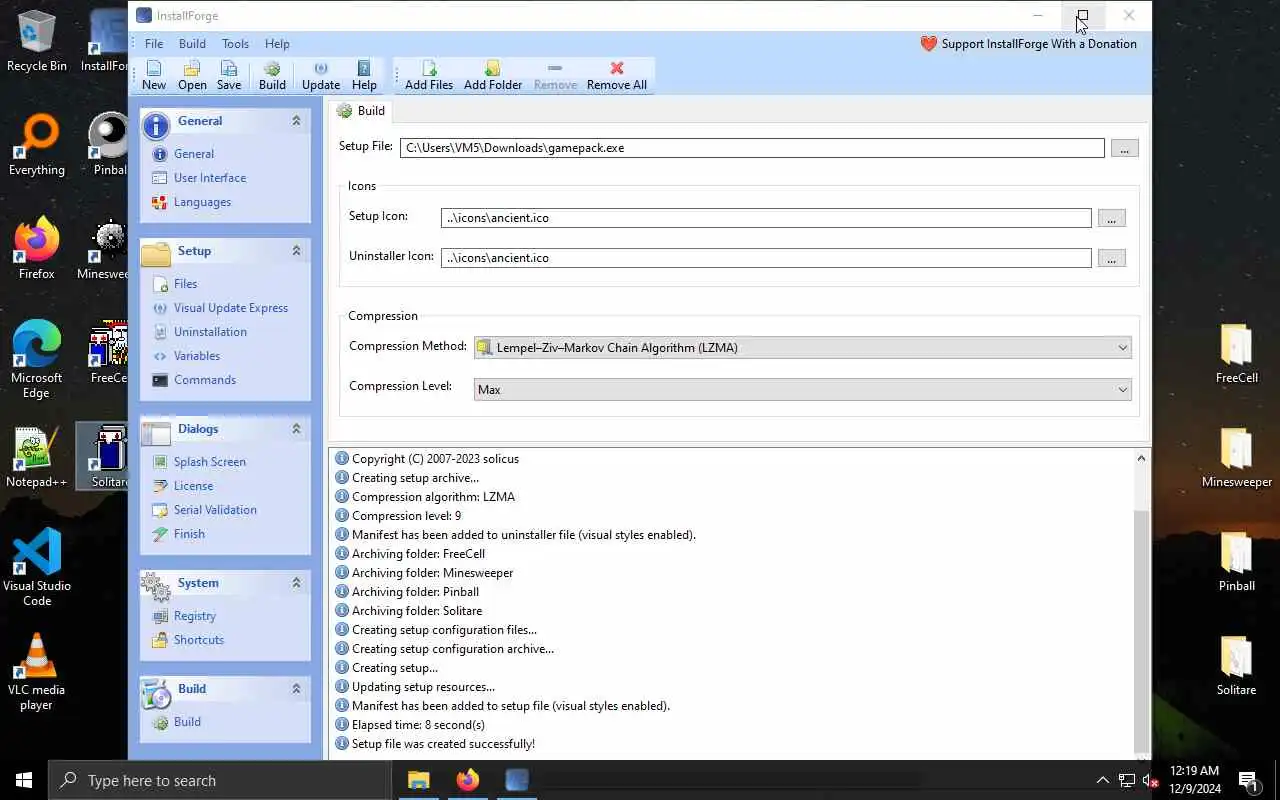Viewport: 1280px width, 800px height.
Task: Open File Explorer from the taskbar
Action: coord(418,780)
